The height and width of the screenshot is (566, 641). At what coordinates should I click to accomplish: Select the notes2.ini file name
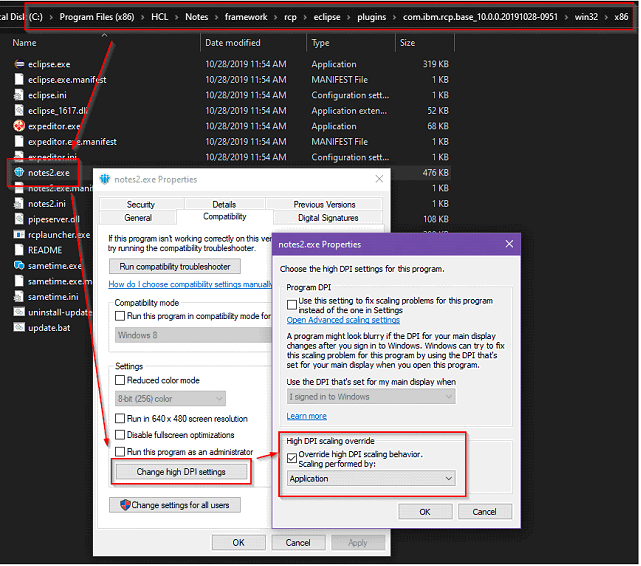47,204
